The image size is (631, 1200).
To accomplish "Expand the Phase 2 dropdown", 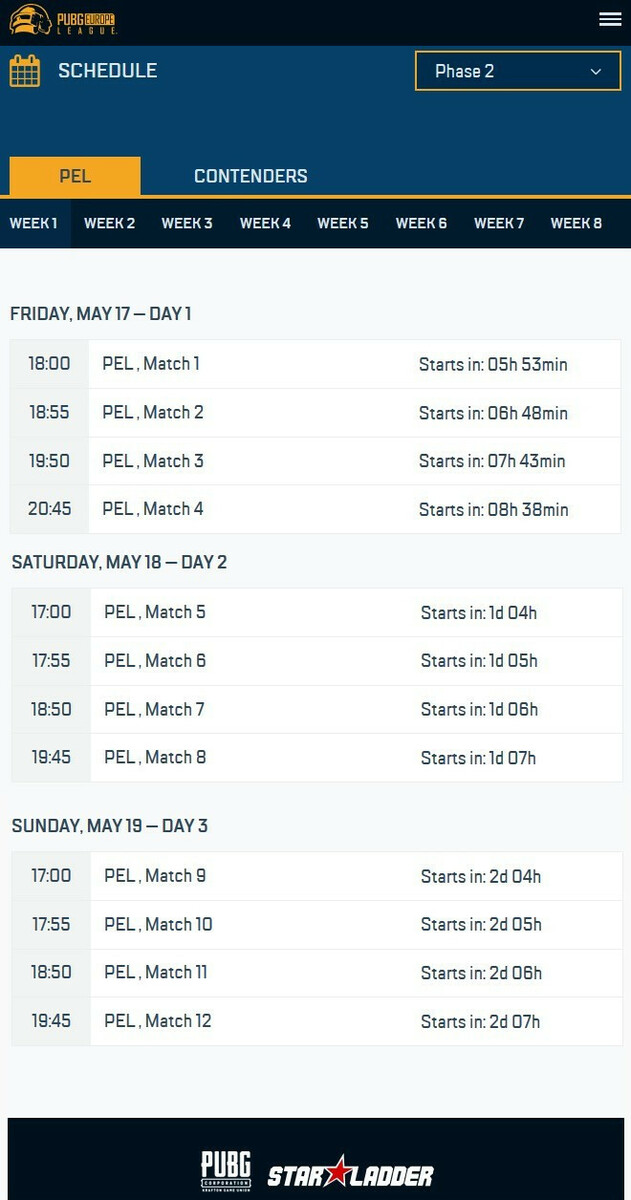I will [518, 71].
